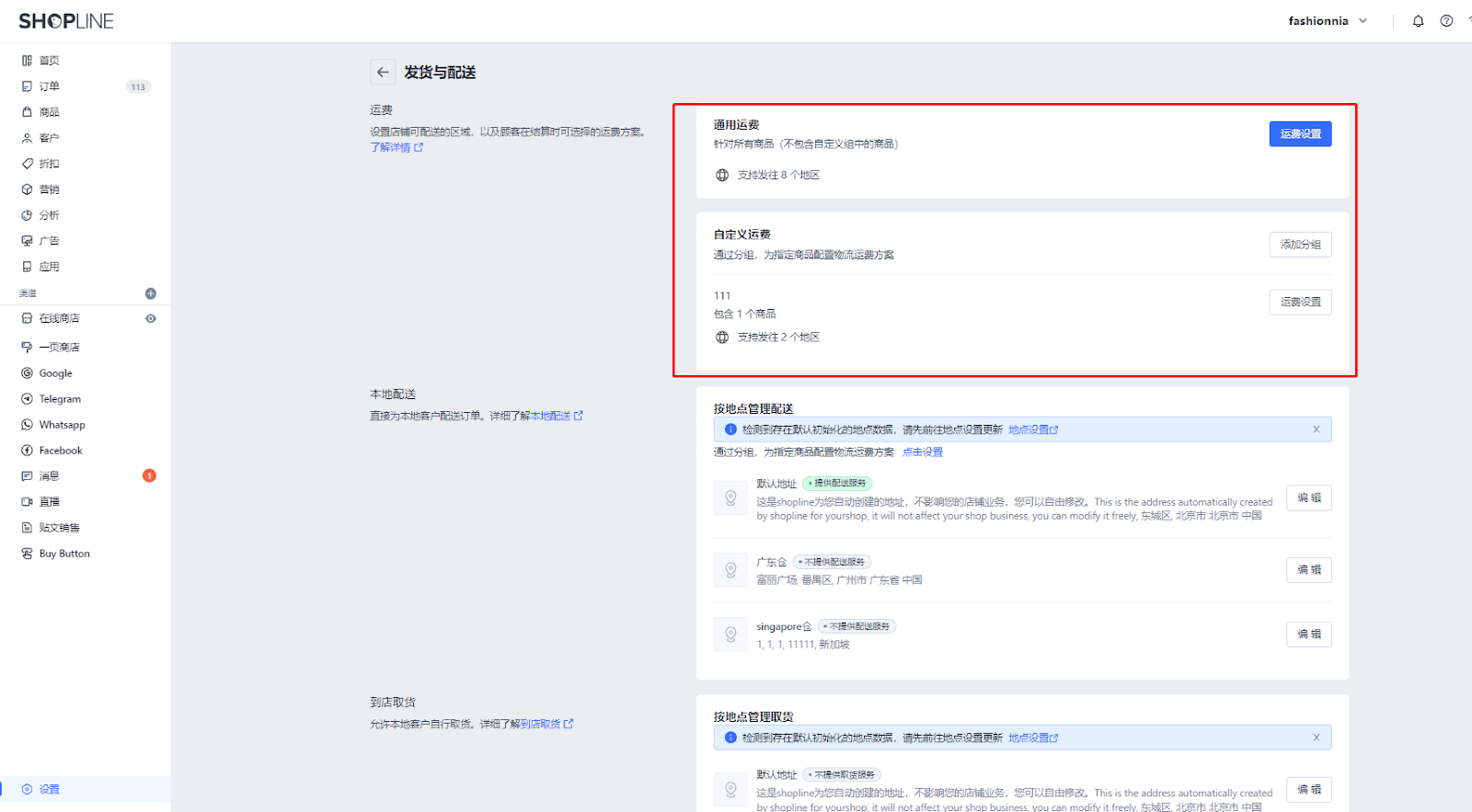Preview online store with the eye icon
1472x812 pixels.
[151, 318]
